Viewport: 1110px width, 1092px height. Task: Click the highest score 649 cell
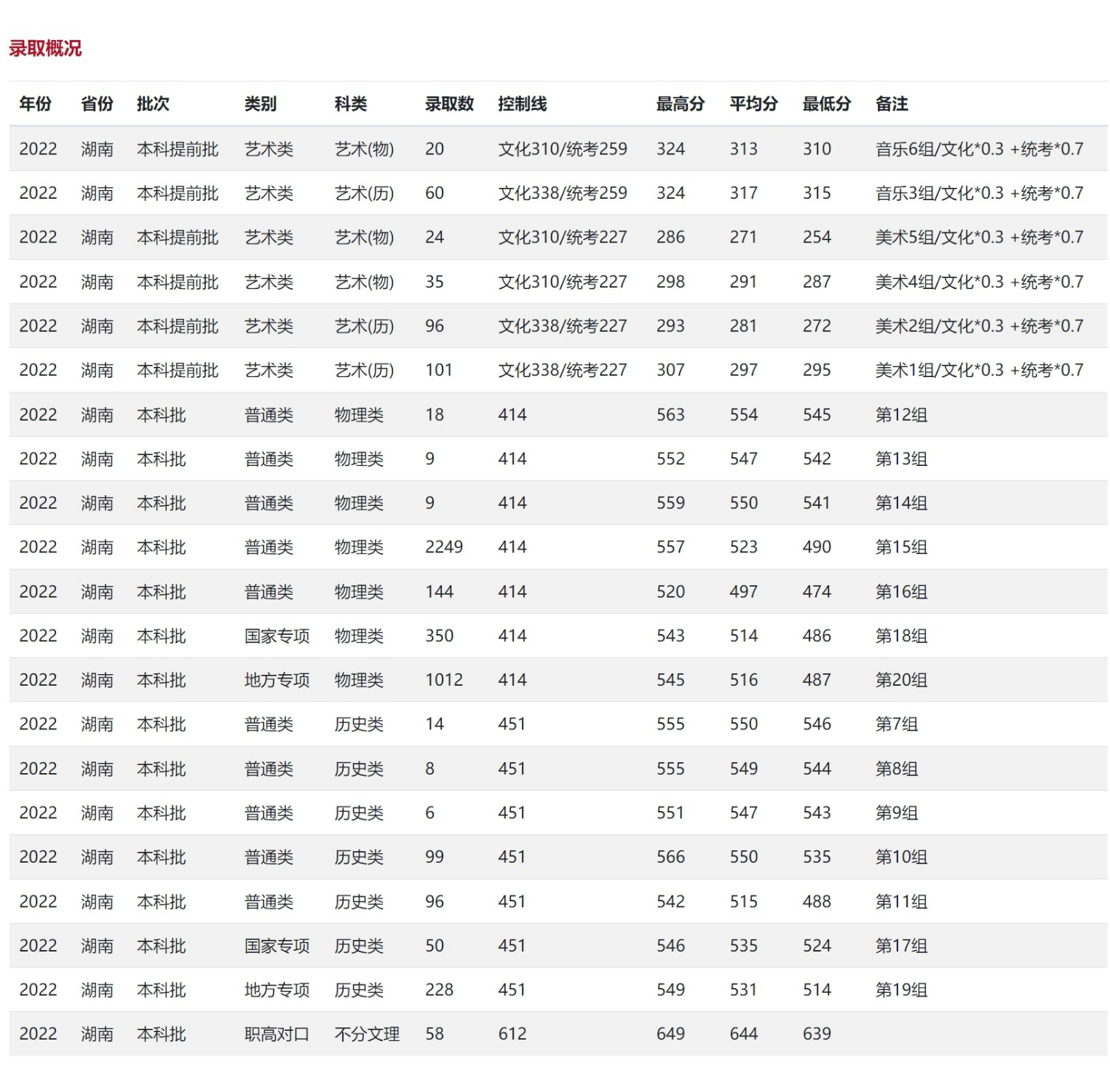point(670,1034)
